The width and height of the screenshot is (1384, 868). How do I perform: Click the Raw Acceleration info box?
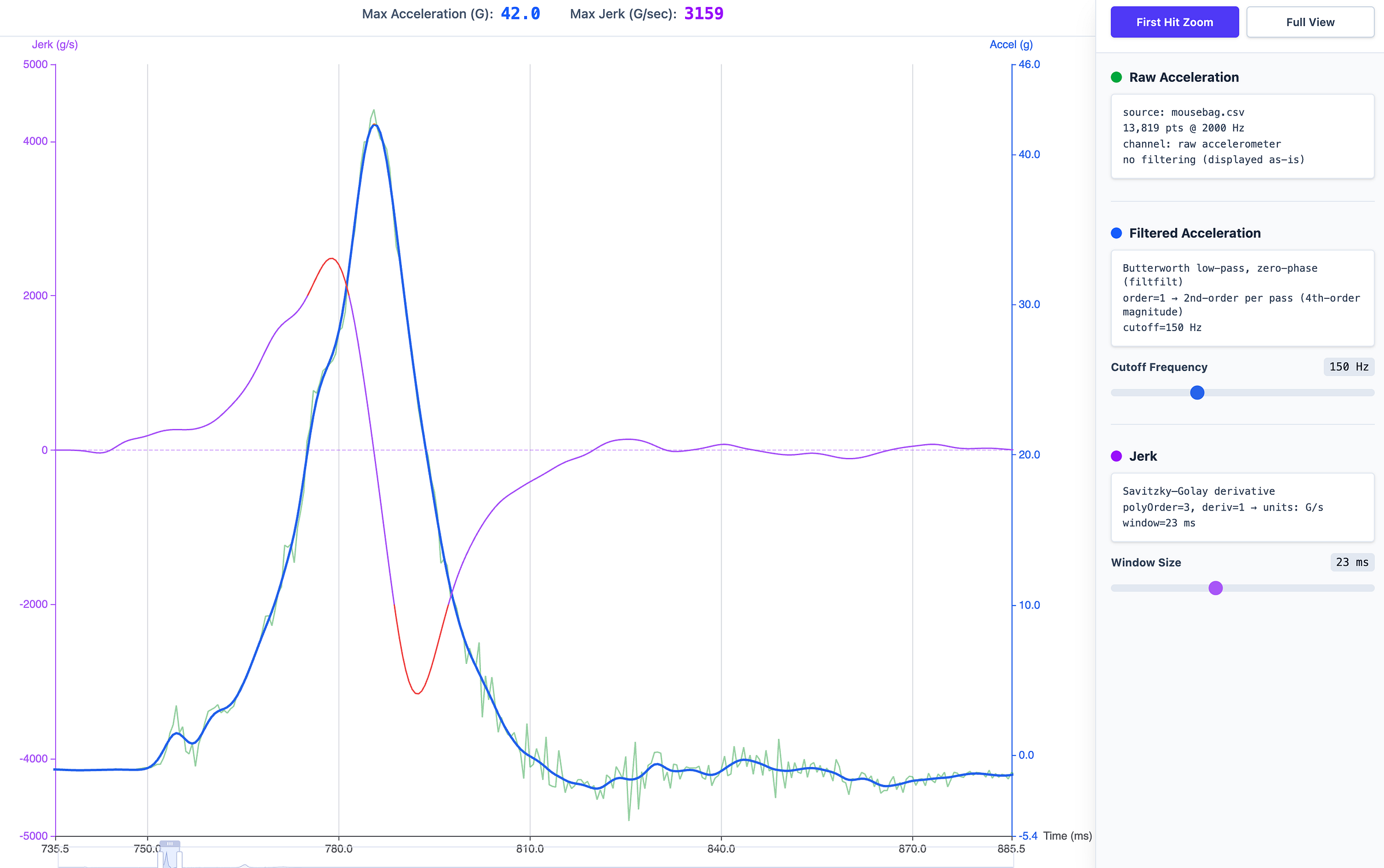click(1242, 136)
